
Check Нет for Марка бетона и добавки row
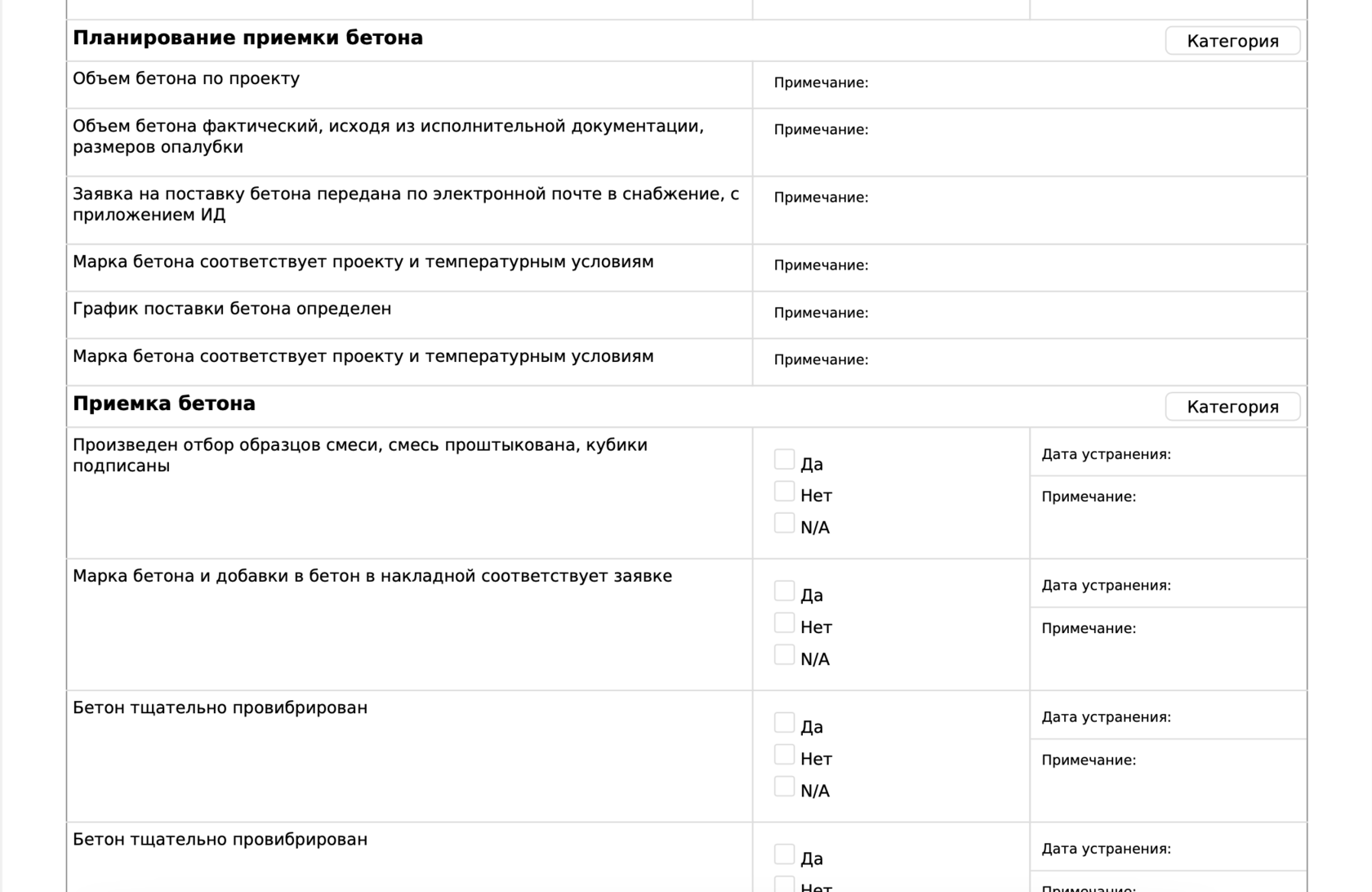tap(784, 623)
